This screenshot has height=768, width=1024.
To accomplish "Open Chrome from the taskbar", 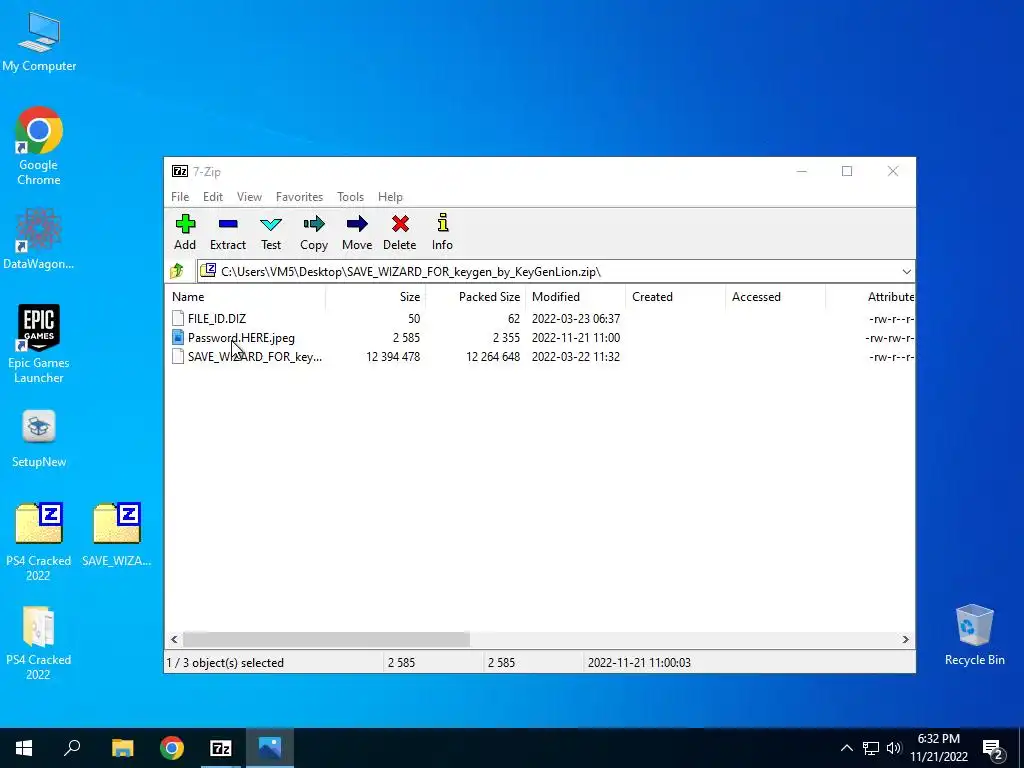I will click(172, 748).
